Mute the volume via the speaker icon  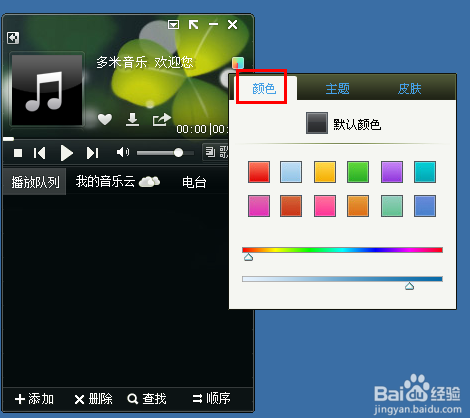[x=123, y=152]
